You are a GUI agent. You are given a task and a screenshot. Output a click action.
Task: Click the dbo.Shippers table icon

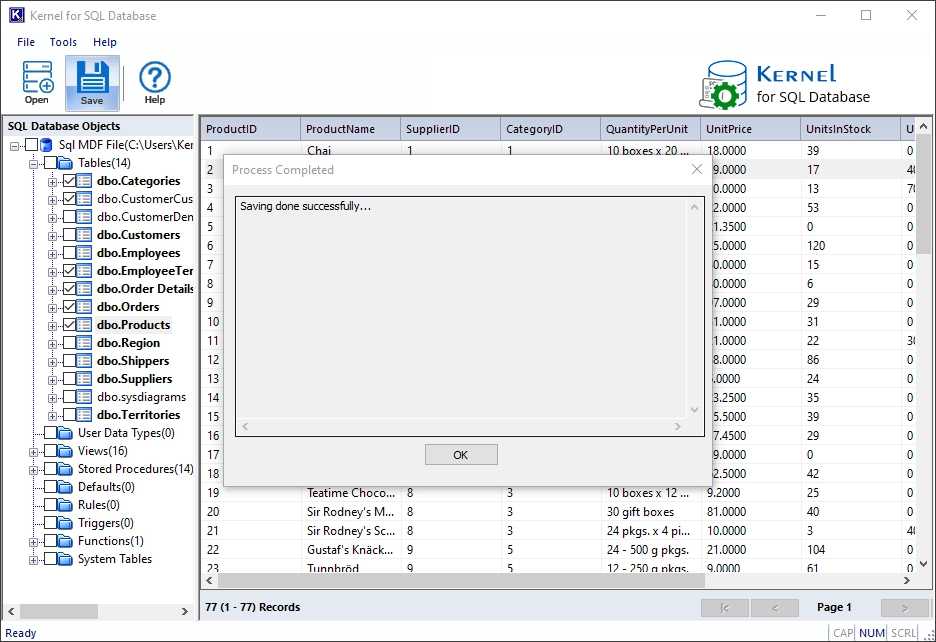tap(85, 361)
